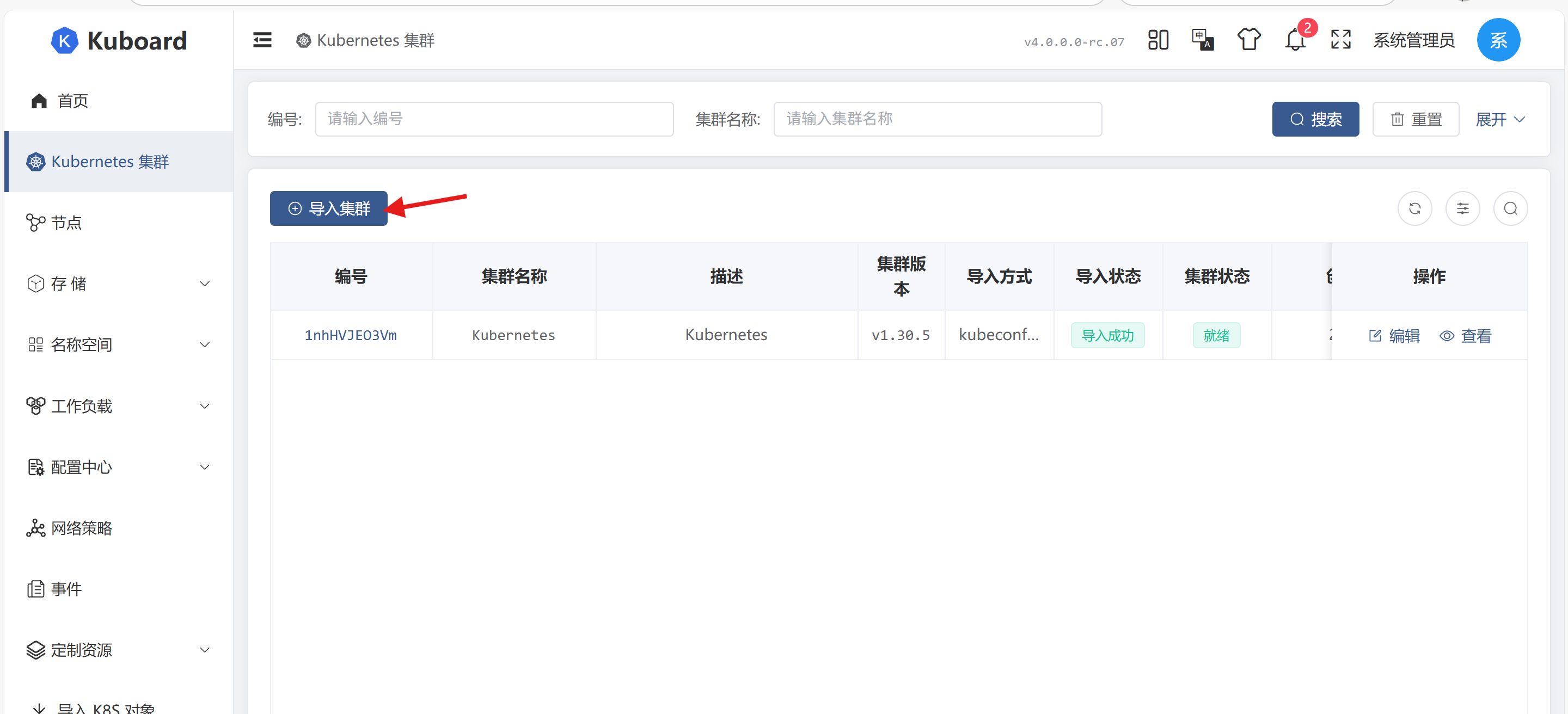Expand the 存储 menu
Image resolution: width=1568 pixels, height=714 pixels.
(119, 284)
